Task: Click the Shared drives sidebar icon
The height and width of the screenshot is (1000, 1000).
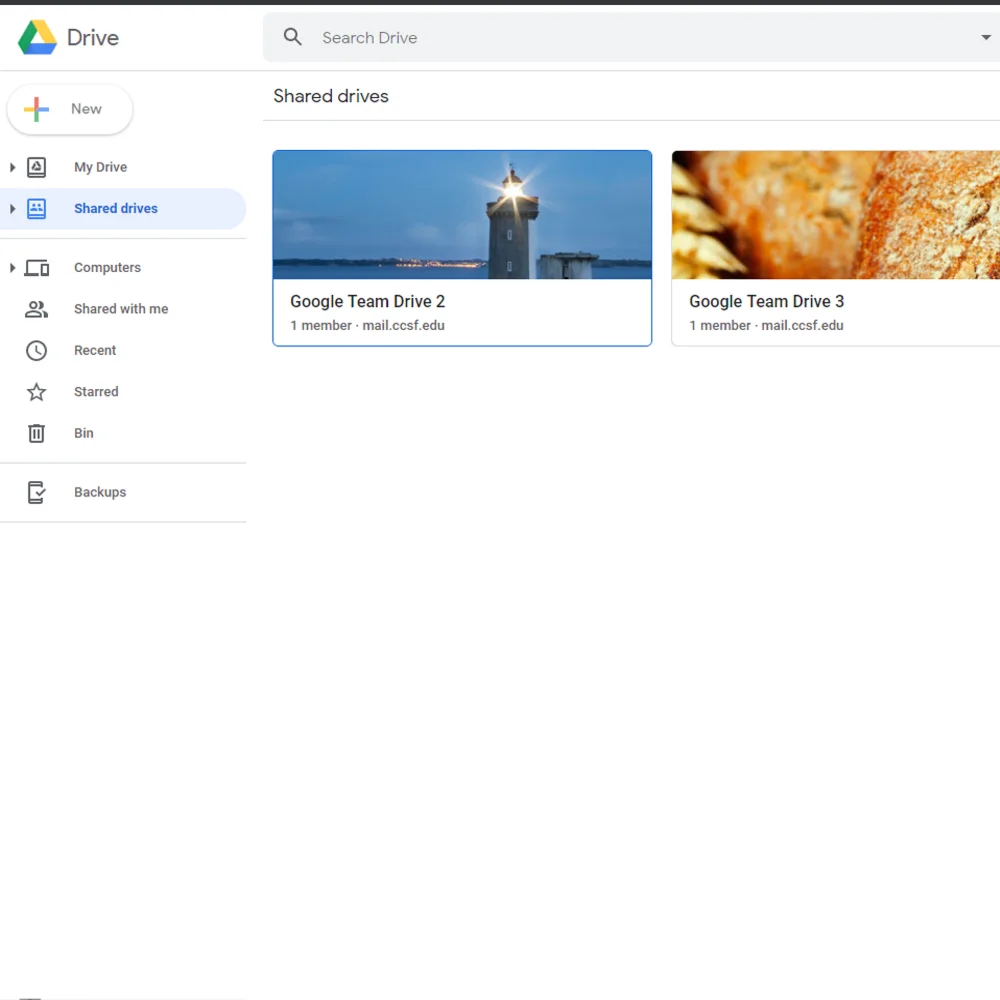Action: [x=37, y=209]
